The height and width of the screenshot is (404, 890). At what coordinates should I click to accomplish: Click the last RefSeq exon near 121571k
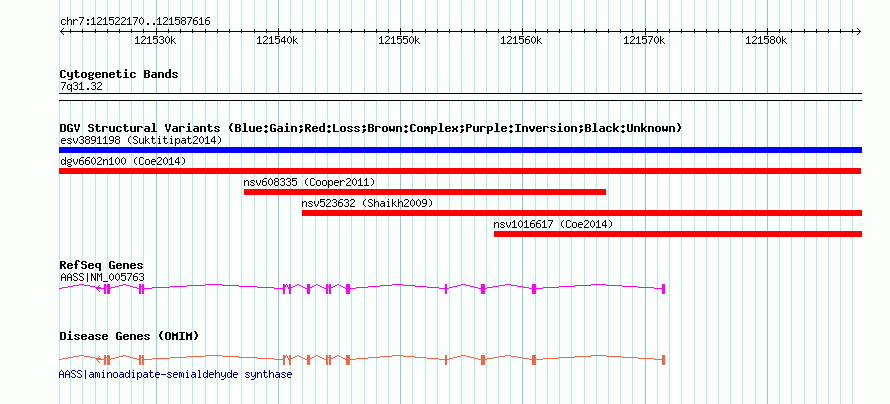[664, 289]
